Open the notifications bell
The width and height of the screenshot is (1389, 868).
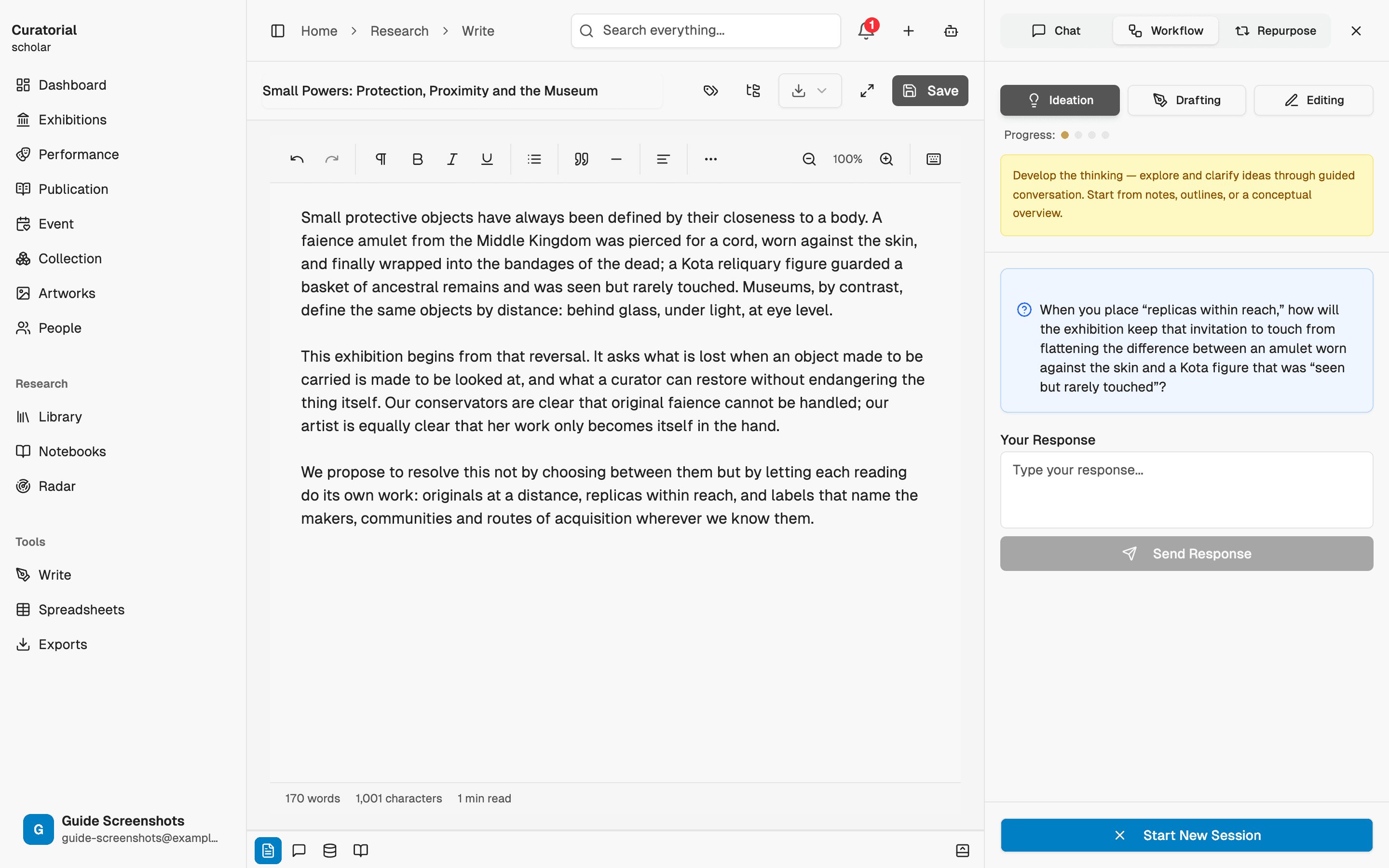click(x=866, y=31)
